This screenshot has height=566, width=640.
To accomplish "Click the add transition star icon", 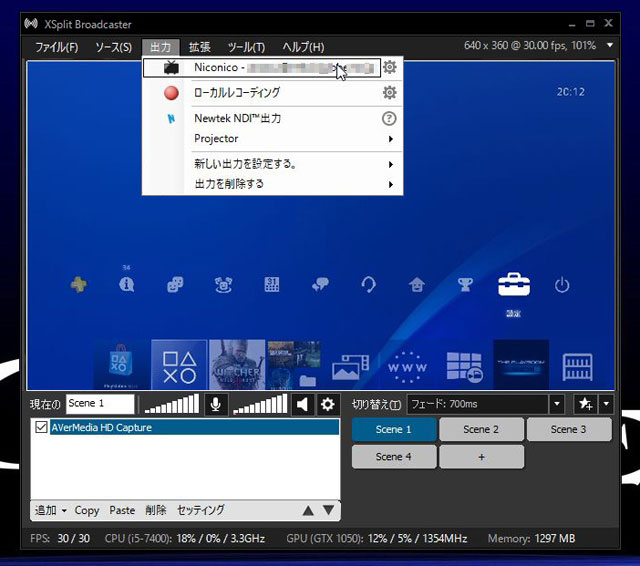I will click(585, 404).
